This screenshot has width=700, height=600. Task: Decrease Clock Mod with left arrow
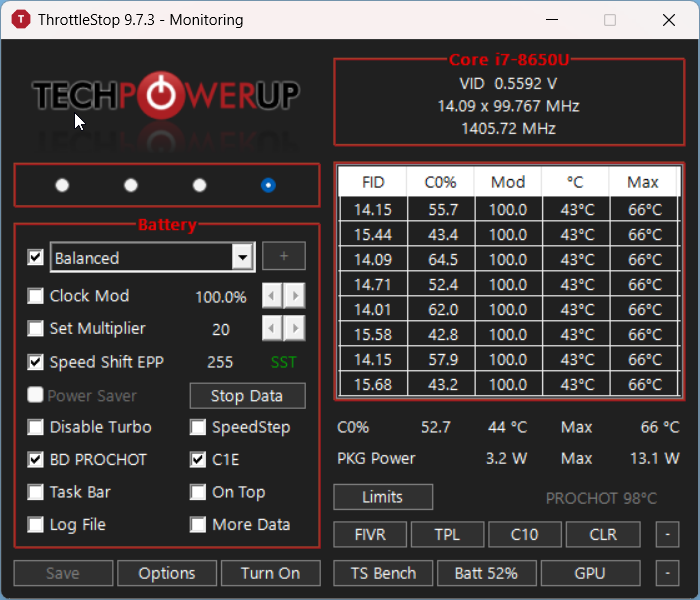coord(272,296)
